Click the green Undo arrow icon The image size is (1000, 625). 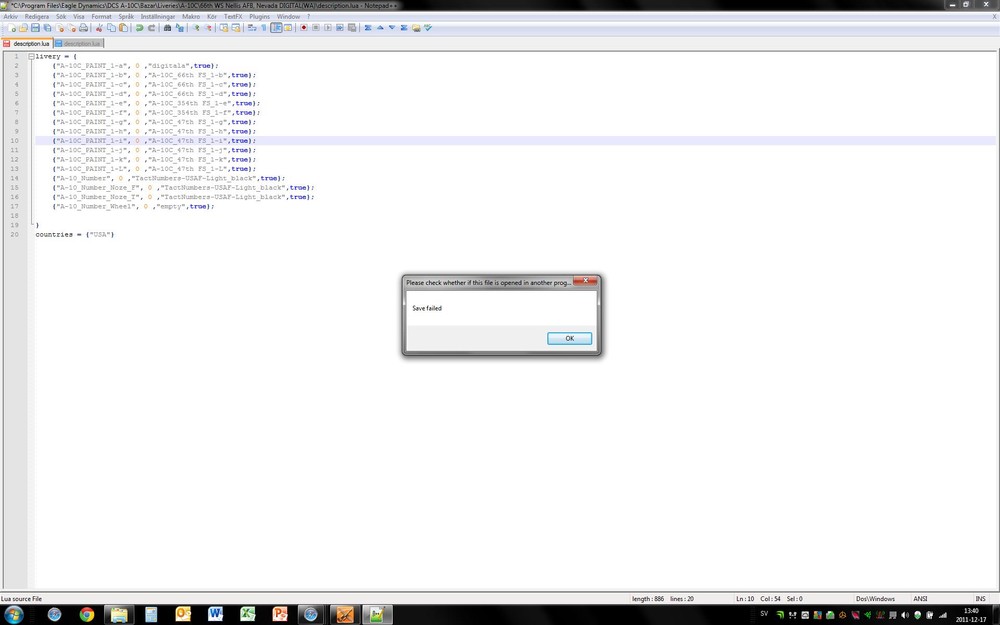tap(139, 28)
